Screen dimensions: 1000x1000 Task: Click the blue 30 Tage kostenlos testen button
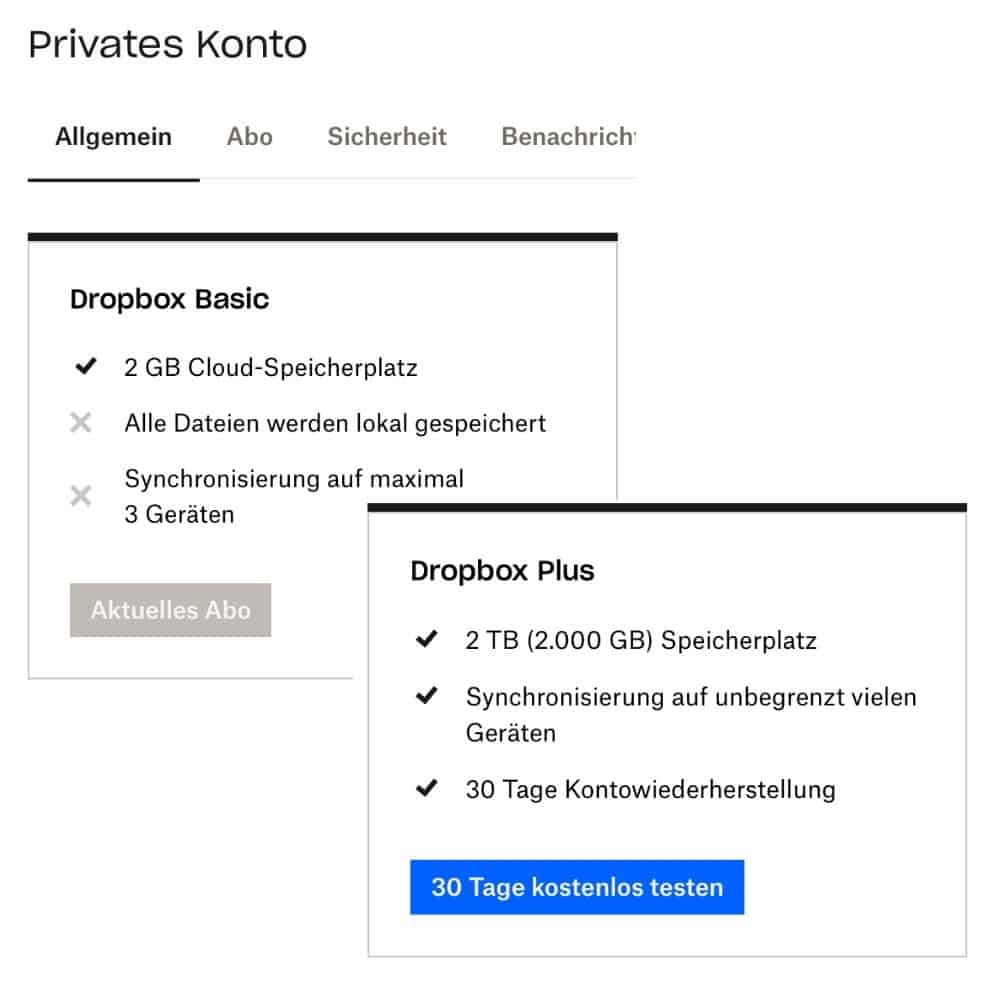(x=577, y=887)
